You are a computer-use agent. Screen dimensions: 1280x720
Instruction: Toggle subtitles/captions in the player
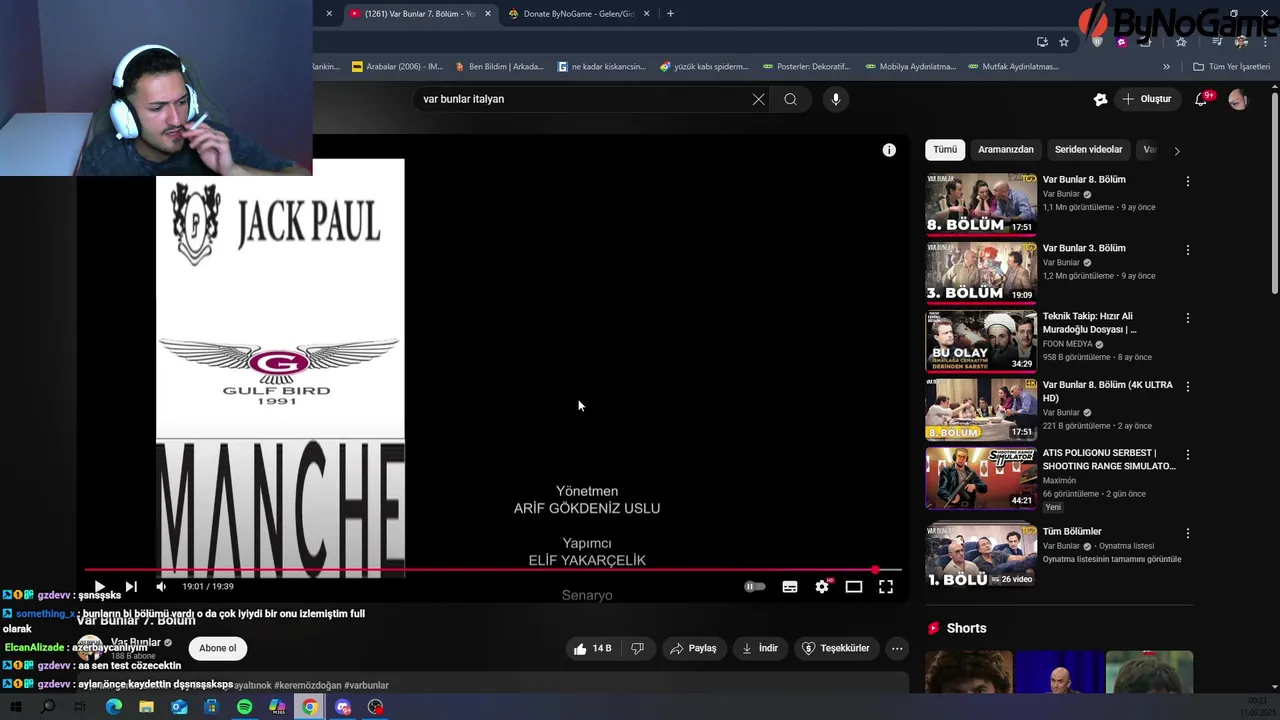(790, 587)
